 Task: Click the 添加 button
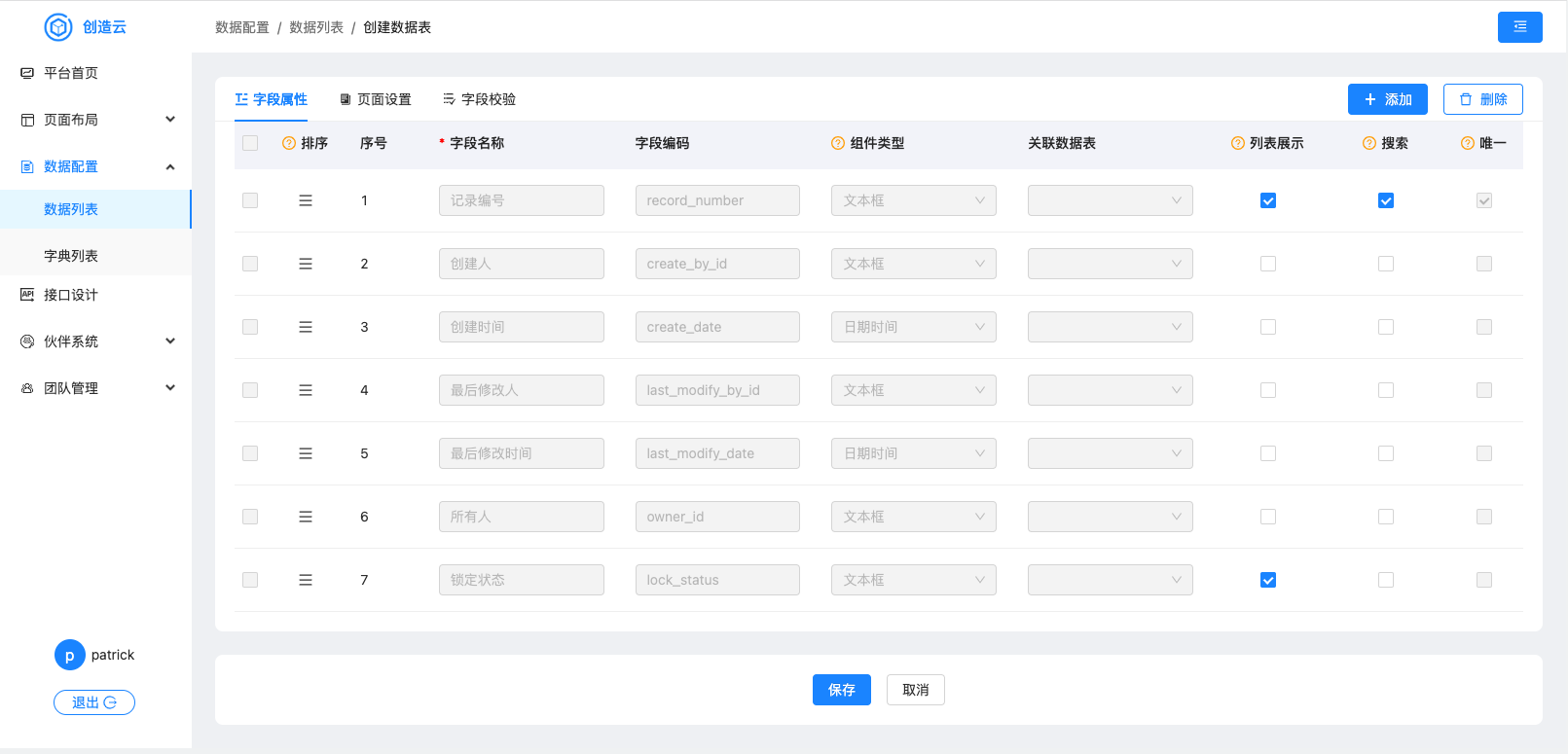click(1388, 99)
